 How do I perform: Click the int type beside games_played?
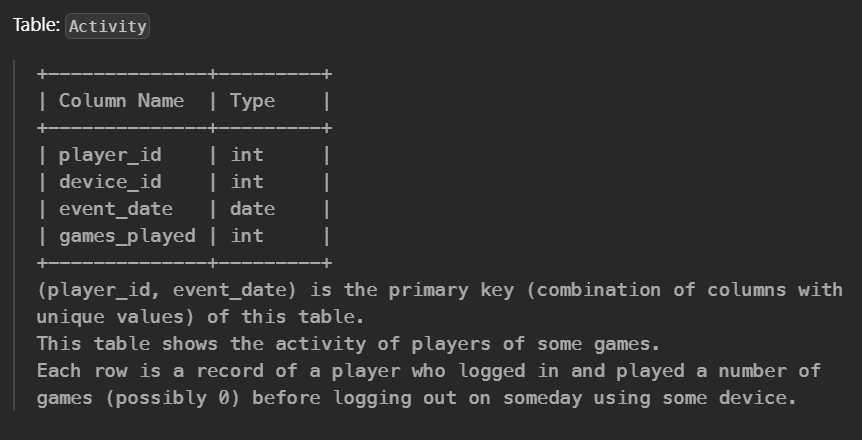[247, 236]
